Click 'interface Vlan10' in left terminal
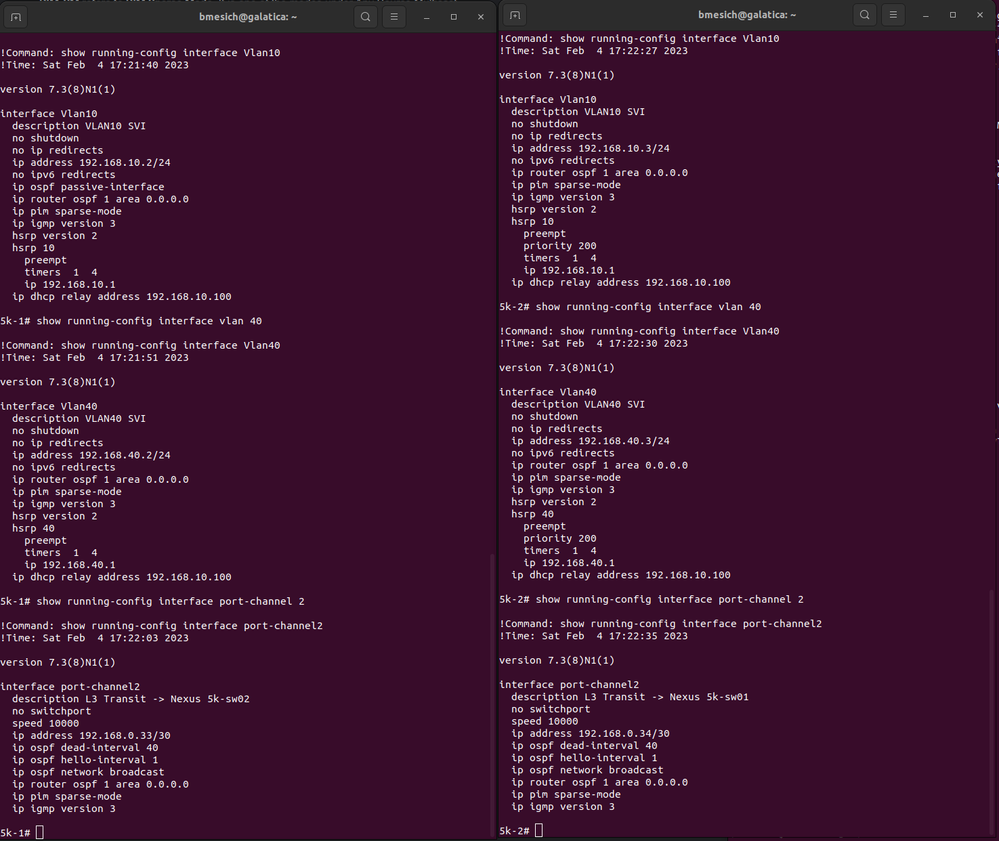The height and width of the screenshot is (841, 999). click(x=48, y=113)
